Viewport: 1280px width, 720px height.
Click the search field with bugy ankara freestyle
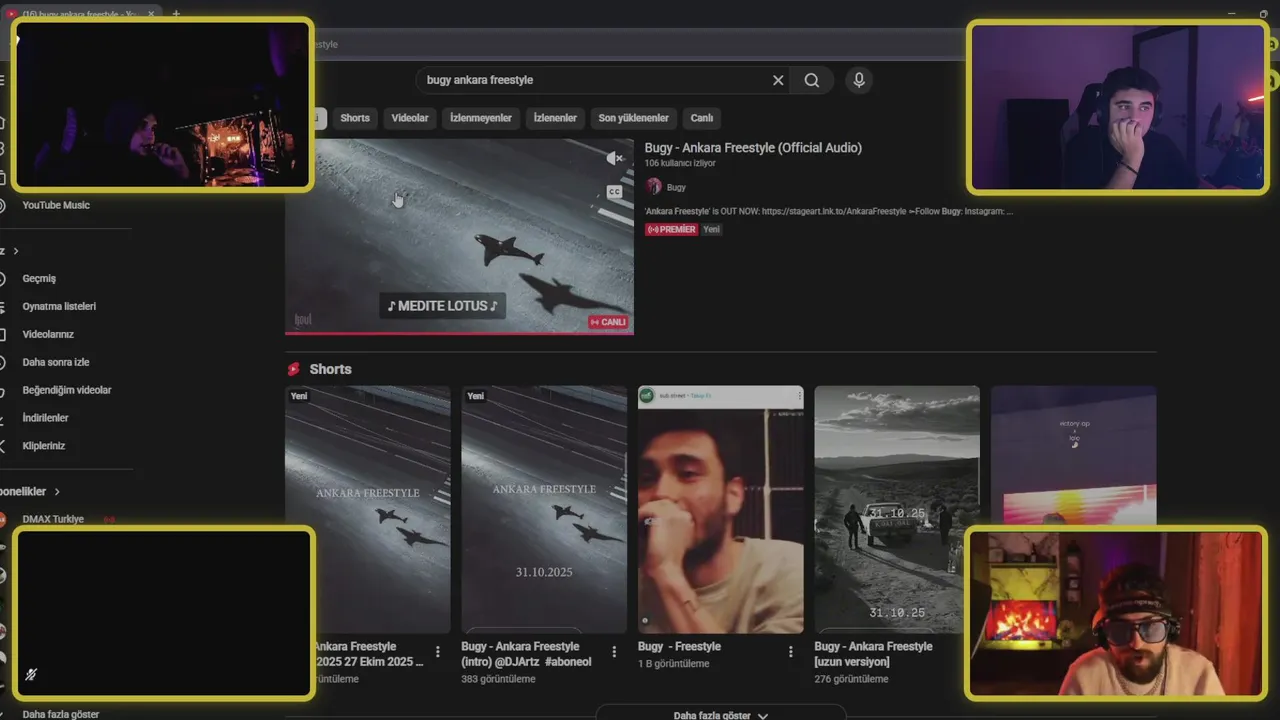pyautogui.click(x=596, y=80)
